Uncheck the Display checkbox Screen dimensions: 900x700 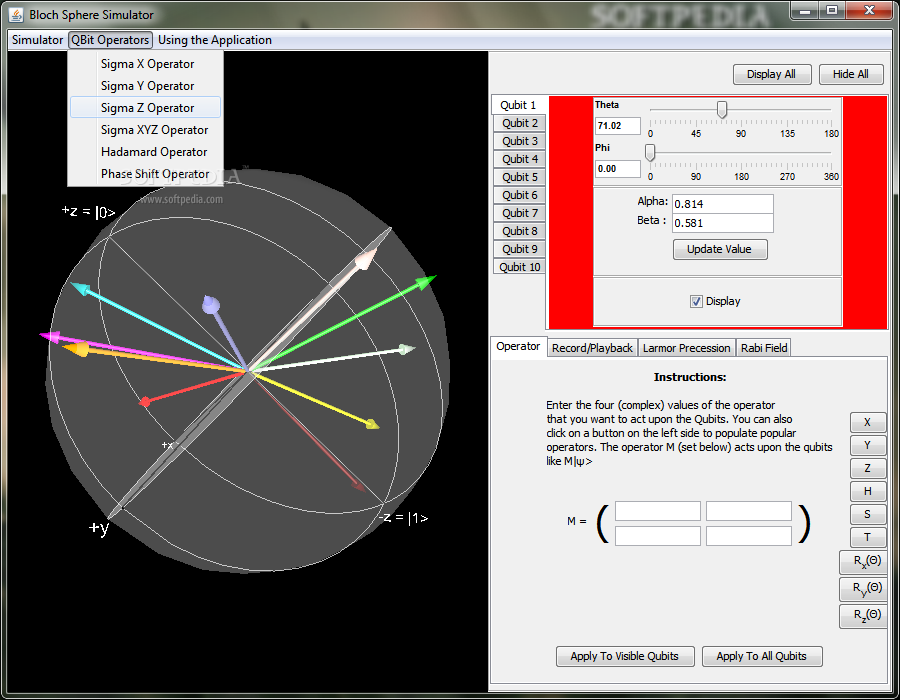point(696,301)
